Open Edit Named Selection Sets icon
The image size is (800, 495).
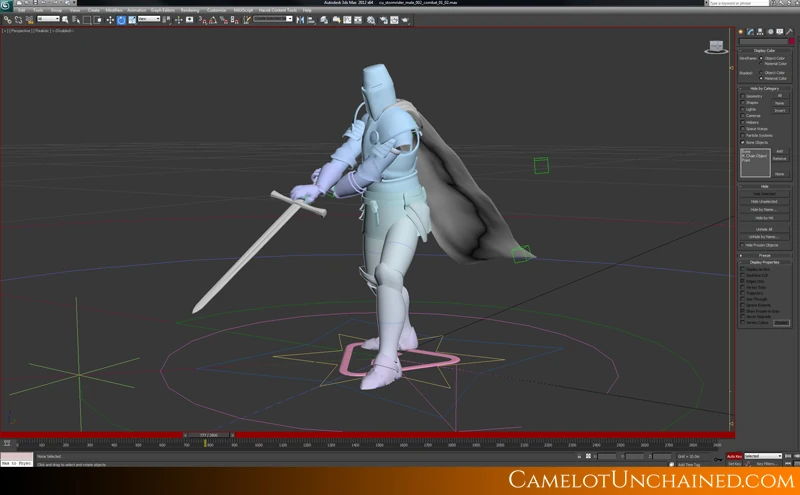click(247, 20)
